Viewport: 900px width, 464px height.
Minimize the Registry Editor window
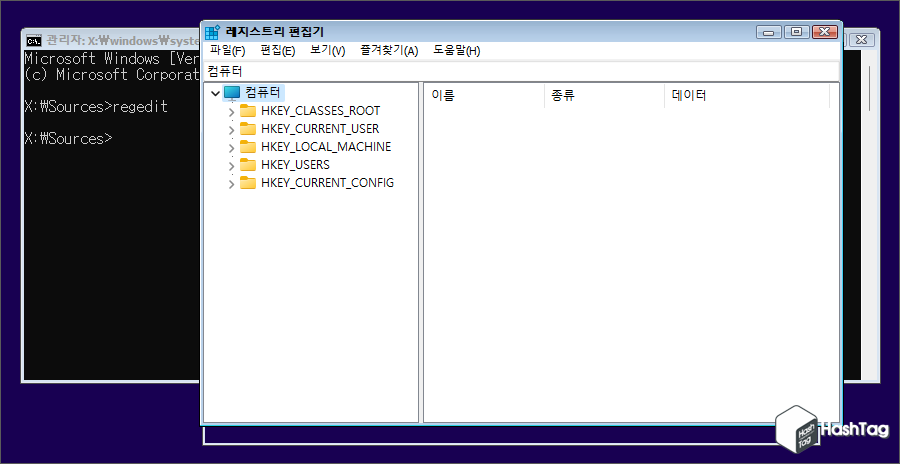(769, 32)
